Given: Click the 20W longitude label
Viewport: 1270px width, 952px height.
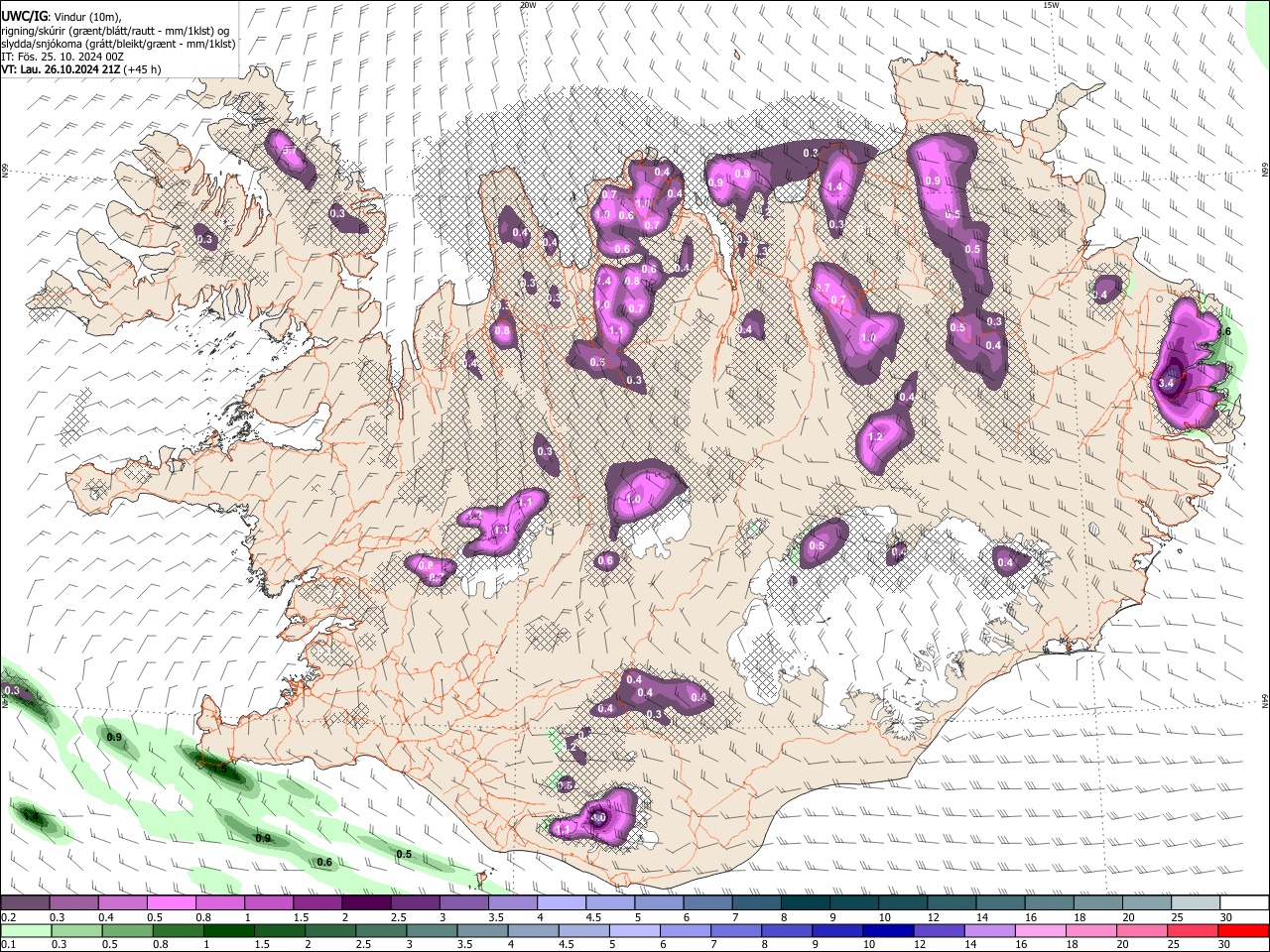Looking at the screenshot, I should tap(528, 5).
